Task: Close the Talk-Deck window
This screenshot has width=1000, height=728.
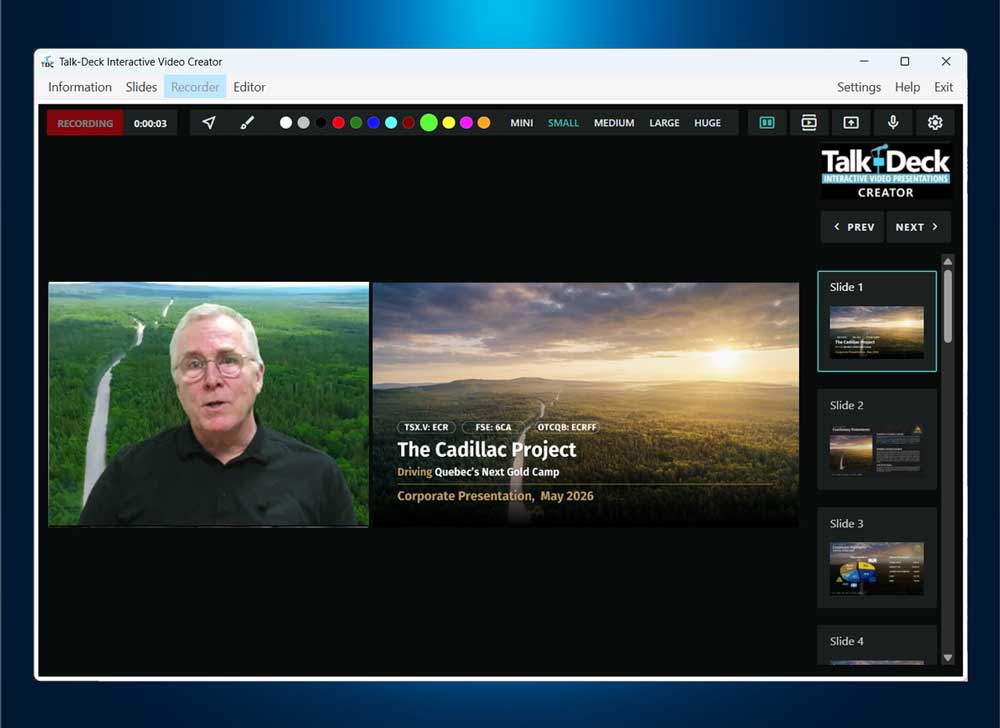Action: (946, 61)
